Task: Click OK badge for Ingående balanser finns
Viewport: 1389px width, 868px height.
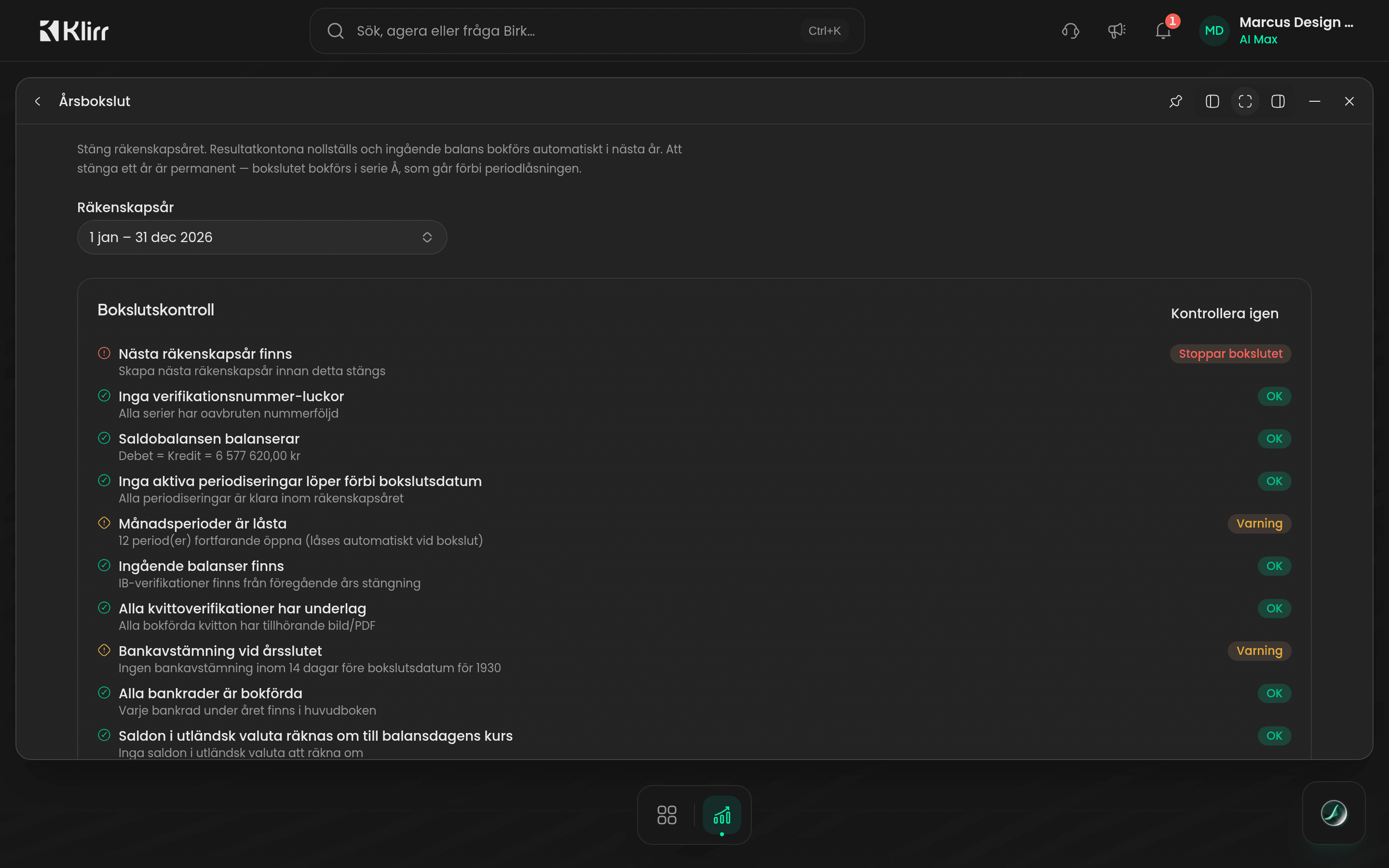Action: pyautogui.click(x=1274, y=566)
